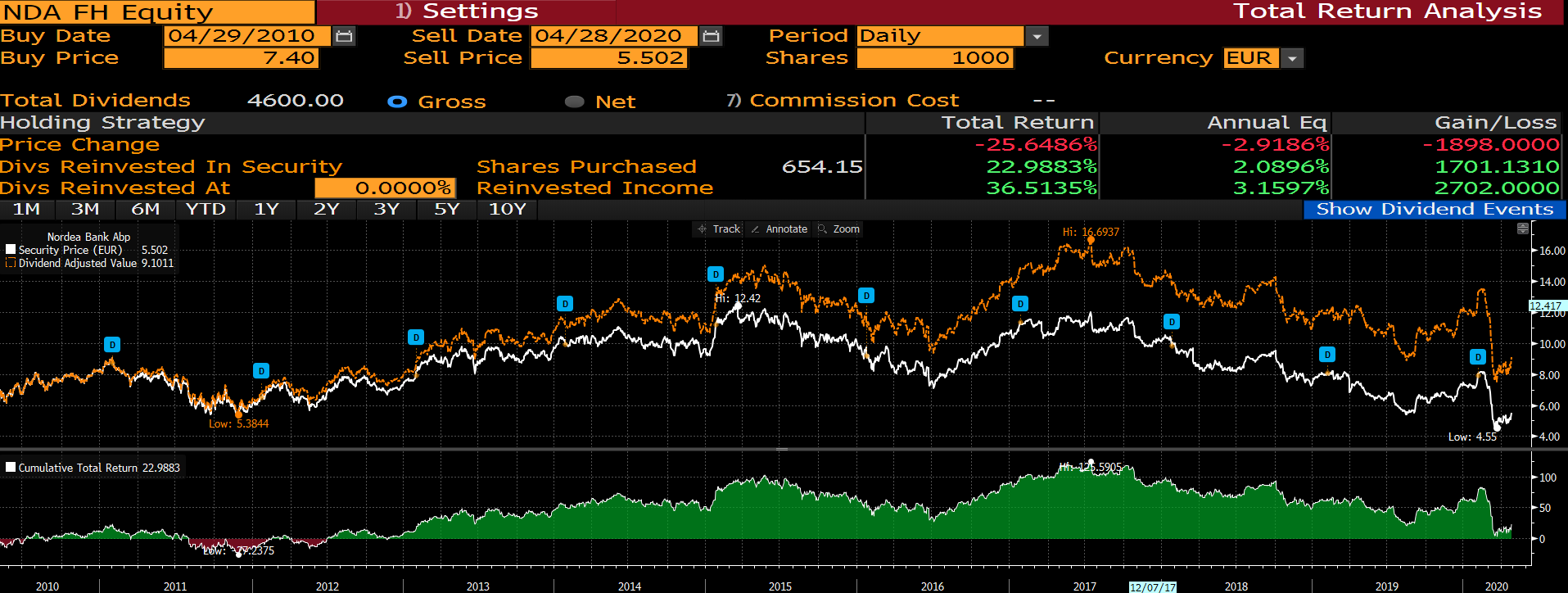Click Show Dividend Events button

(1434, 210)
